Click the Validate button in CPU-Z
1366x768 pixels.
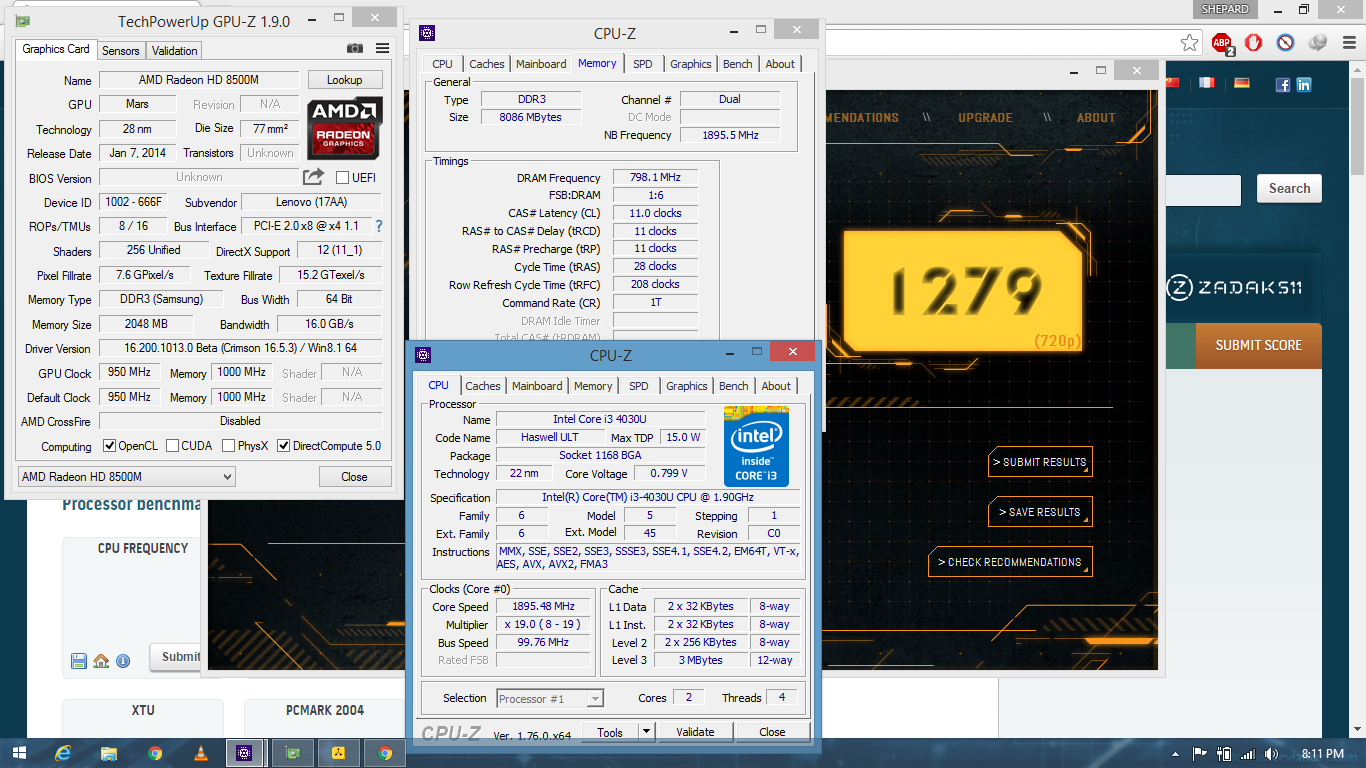695,732
